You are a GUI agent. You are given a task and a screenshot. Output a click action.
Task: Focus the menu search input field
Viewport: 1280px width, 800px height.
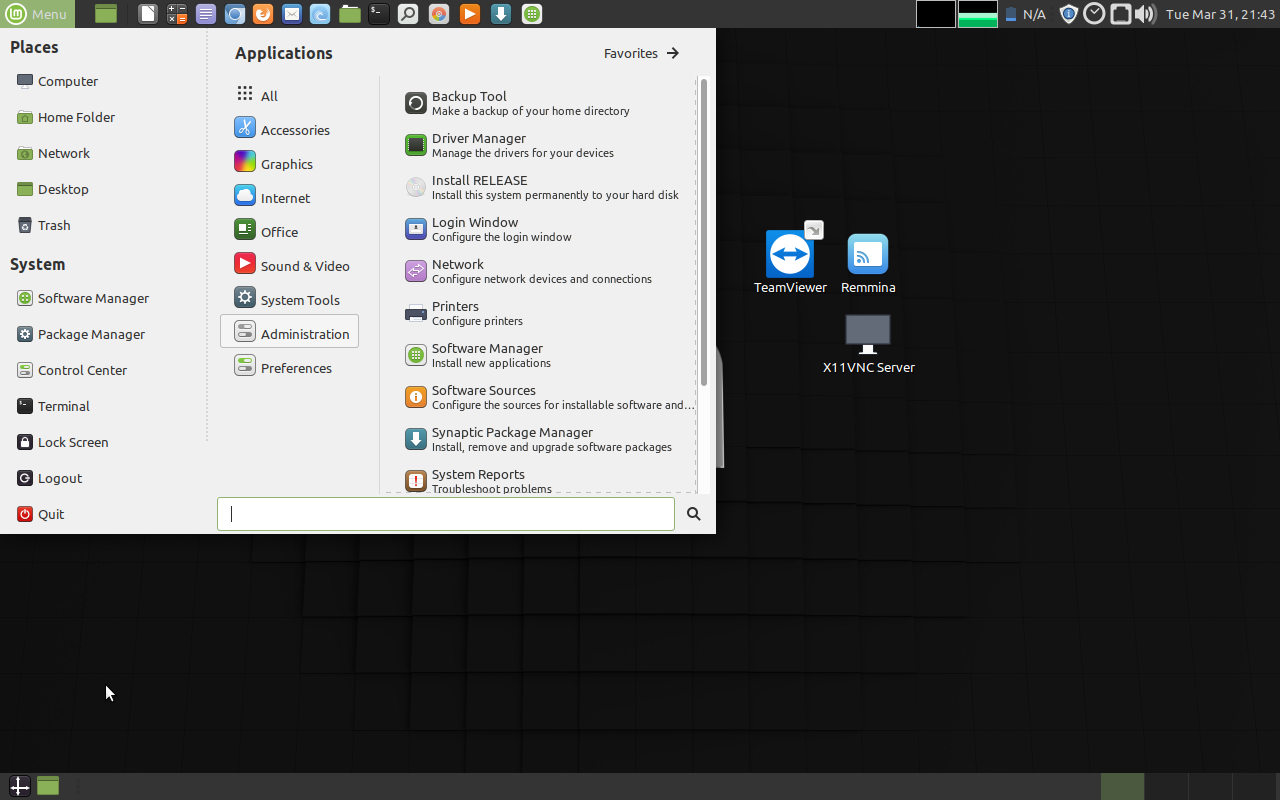pyautogui.click(x=446, y=514)
